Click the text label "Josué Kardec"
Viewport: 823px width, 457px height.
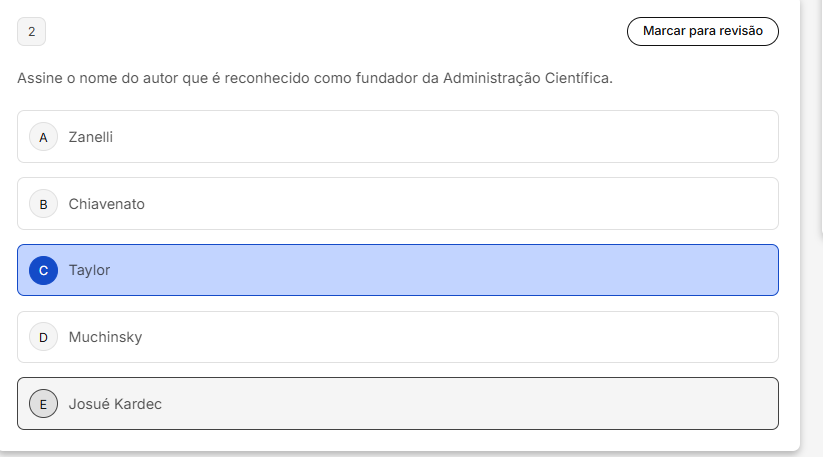pyautogui.click(x=115, y=404)
